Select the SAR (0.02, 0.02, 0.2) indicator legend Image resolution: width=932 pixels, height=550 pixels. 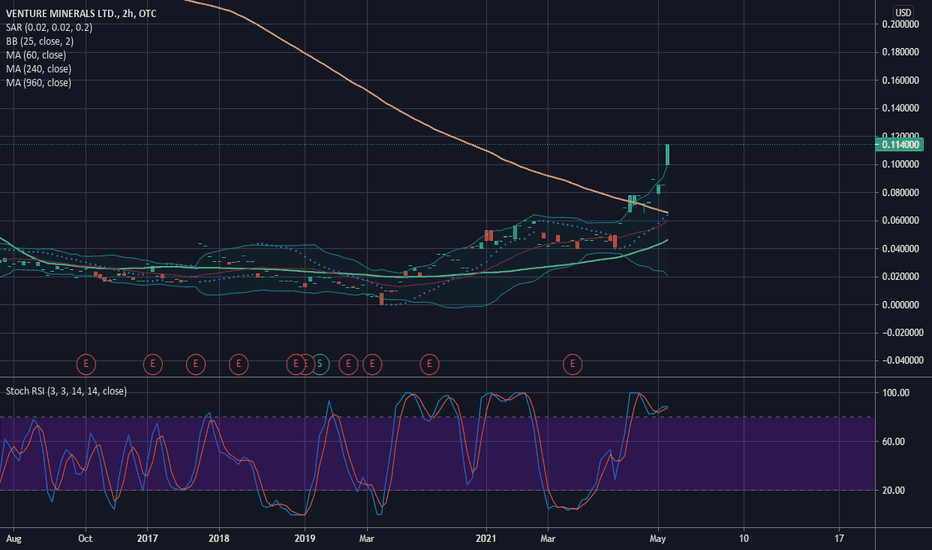pos(49,27)
